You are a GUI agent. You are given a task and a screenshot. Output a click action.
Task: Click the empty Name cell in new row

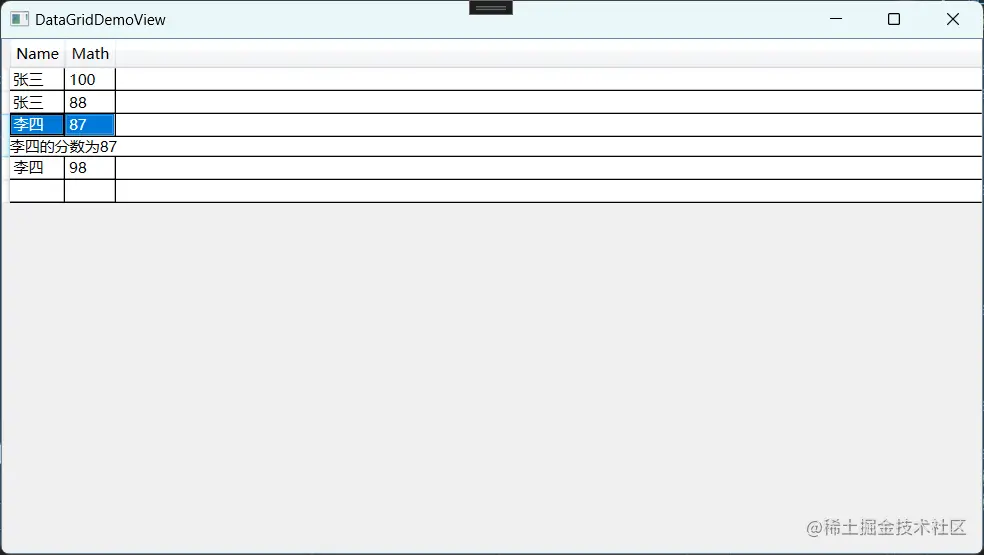(37, 191)
